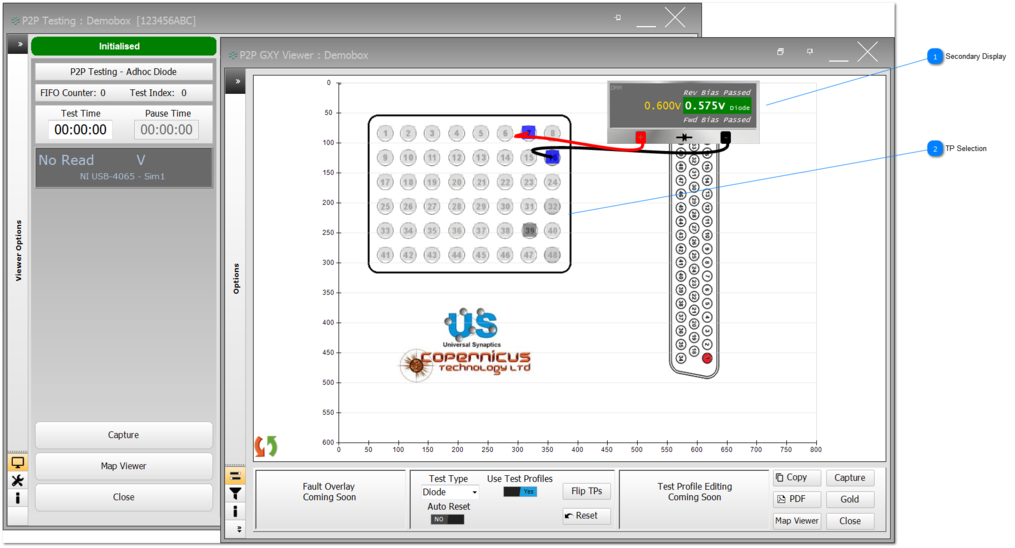Click the Pause Time 00:00:00 field
Viewport: 1015px width, 548px height.
pyautogui.click(x=166, y=129)
